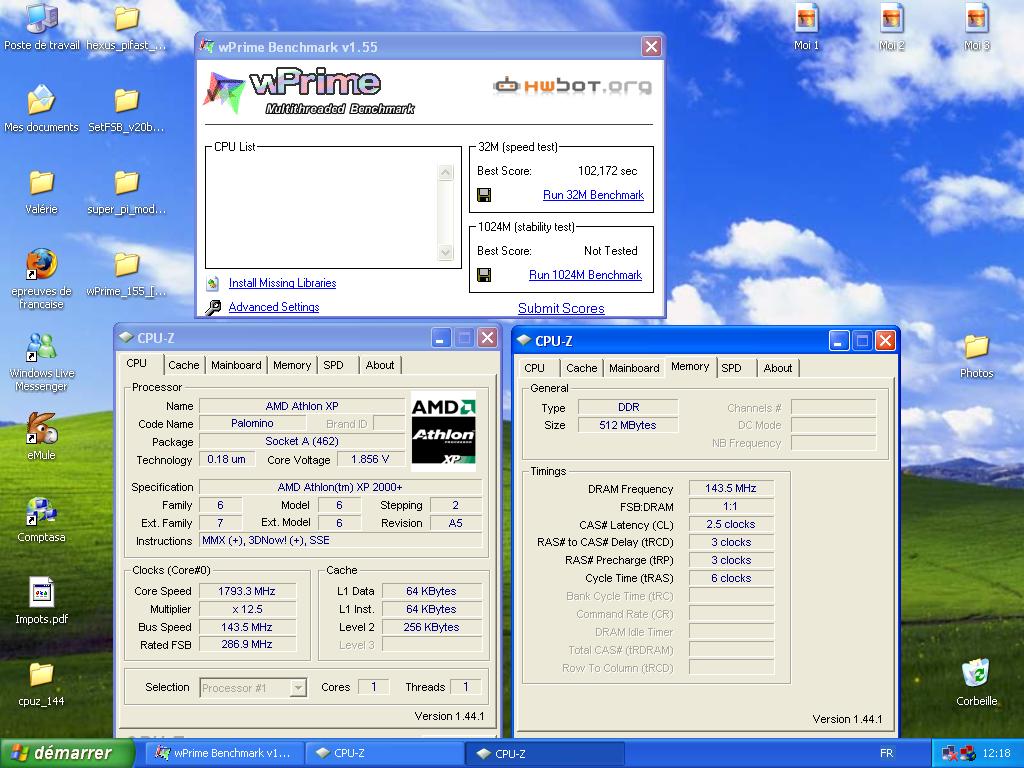Switch to Mainboard tab in right CPU-Z window
The image size is (1024, 768).
pos(634,368)
